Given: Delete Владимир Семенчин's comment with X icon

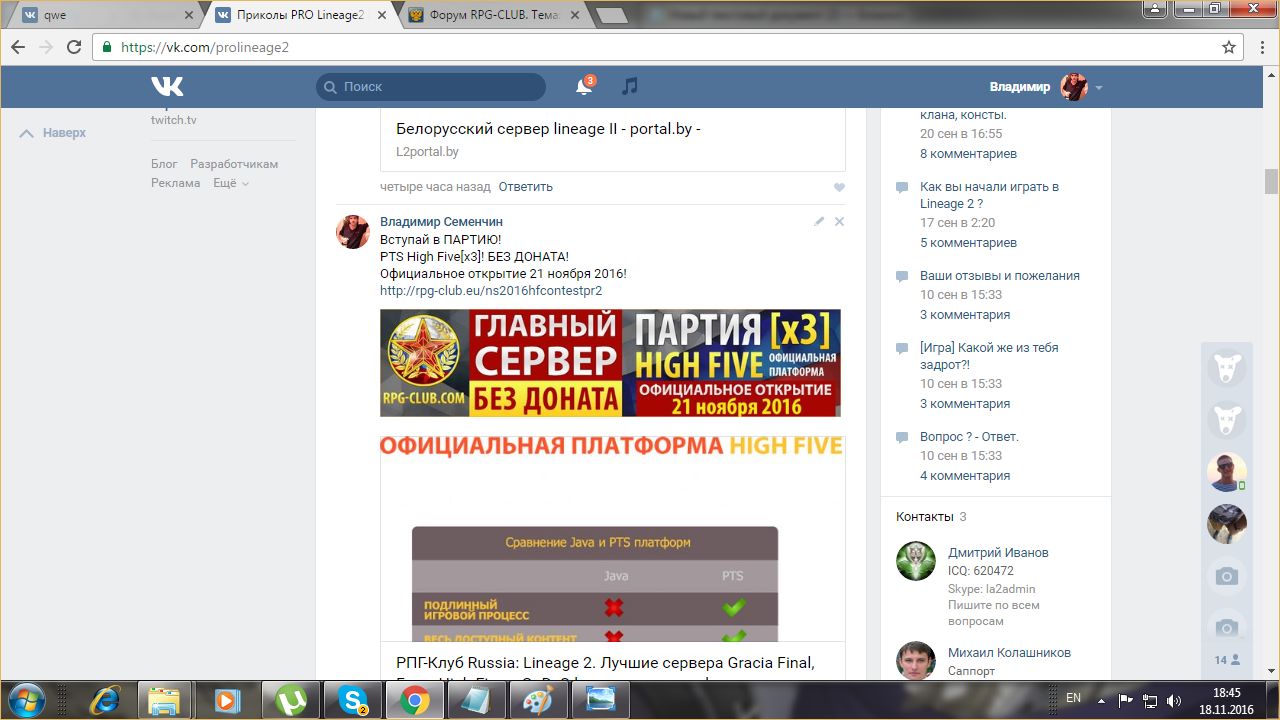Looking at the screenshot, I should point(840,221).
